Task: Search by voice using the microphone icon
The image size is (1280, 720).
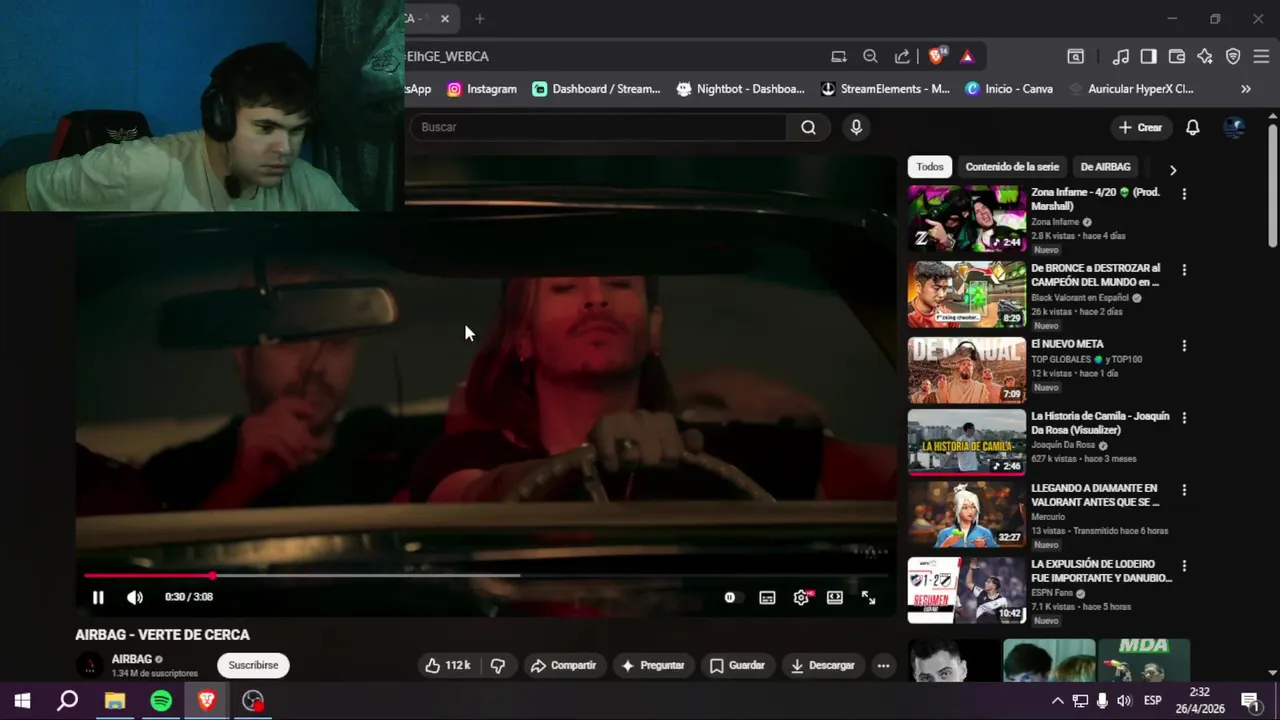Action: coord(856,127)
